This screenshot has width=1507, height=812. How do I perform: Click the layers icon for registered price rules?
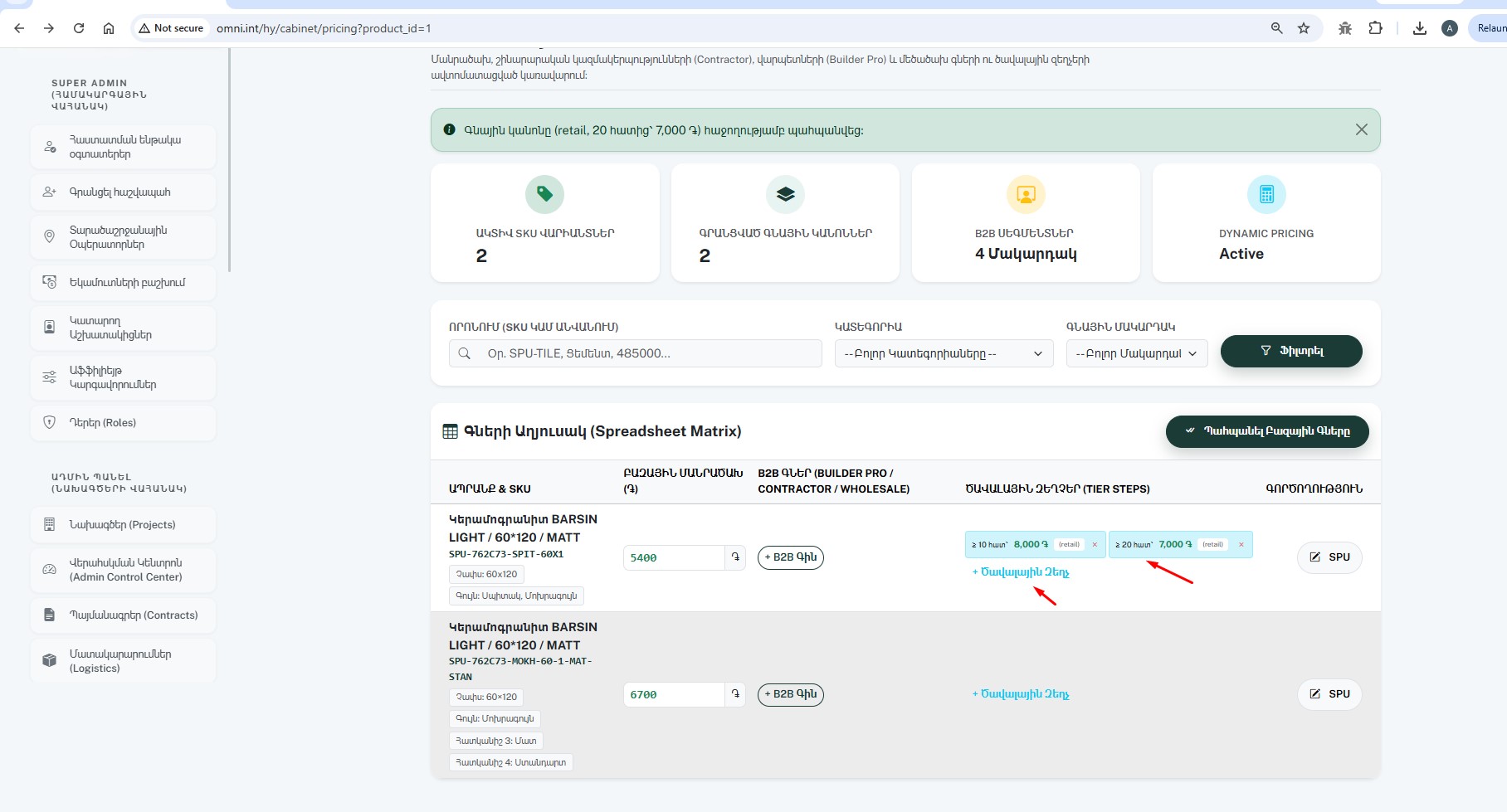pyautogui.click(x=785, y=194)
